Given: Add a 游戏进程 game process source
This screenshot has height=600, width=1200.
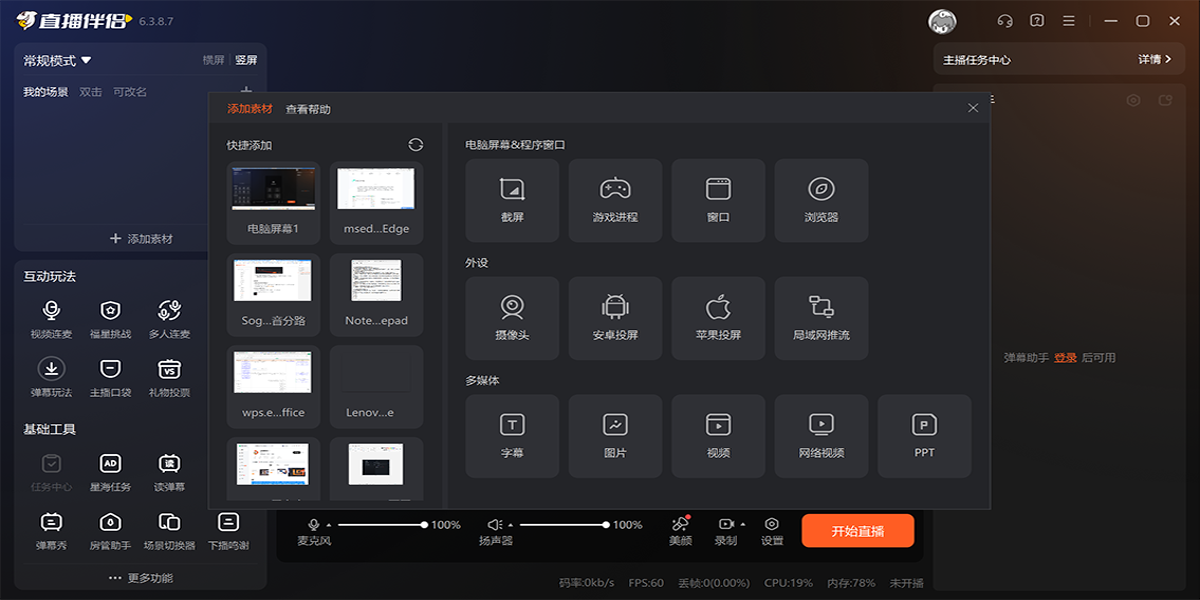Looking at the screenshot, I should coord(615,200).
